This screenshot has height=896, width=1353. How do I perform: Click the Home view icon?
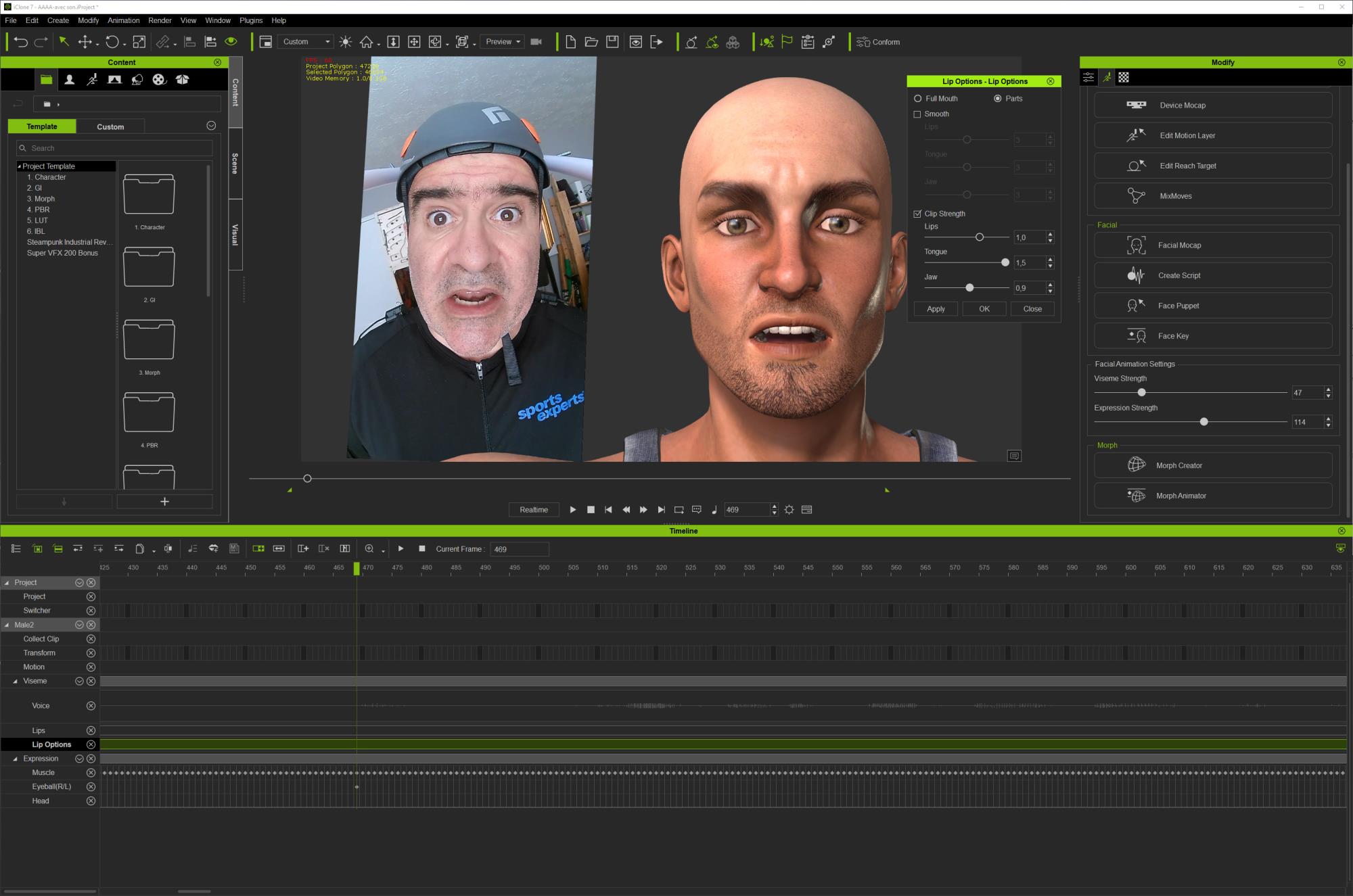tap(367, 42)
